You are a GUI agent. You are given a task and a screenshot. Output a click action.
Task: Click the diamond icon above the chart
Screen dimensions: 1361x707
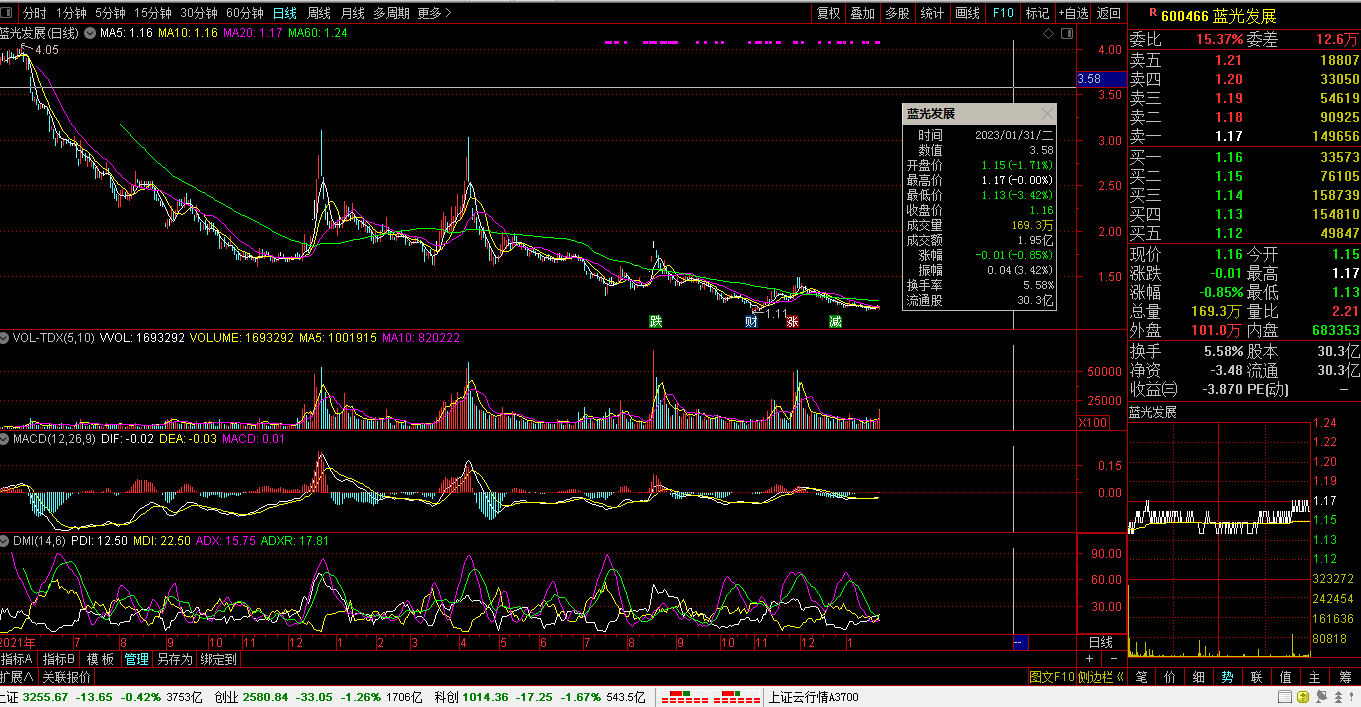point(1048,34)
